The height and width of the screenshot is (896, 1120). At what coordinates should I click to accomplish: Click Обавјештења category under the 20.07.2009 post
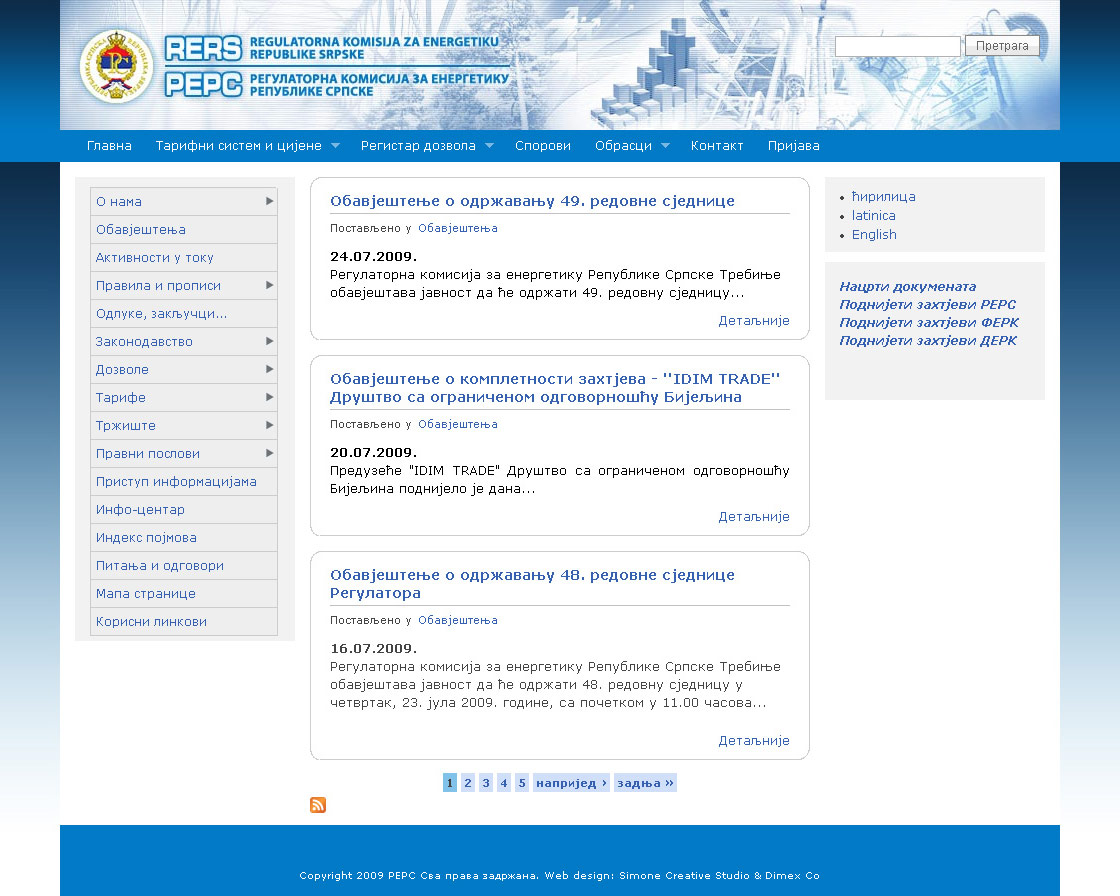click(x=458, y=424)
